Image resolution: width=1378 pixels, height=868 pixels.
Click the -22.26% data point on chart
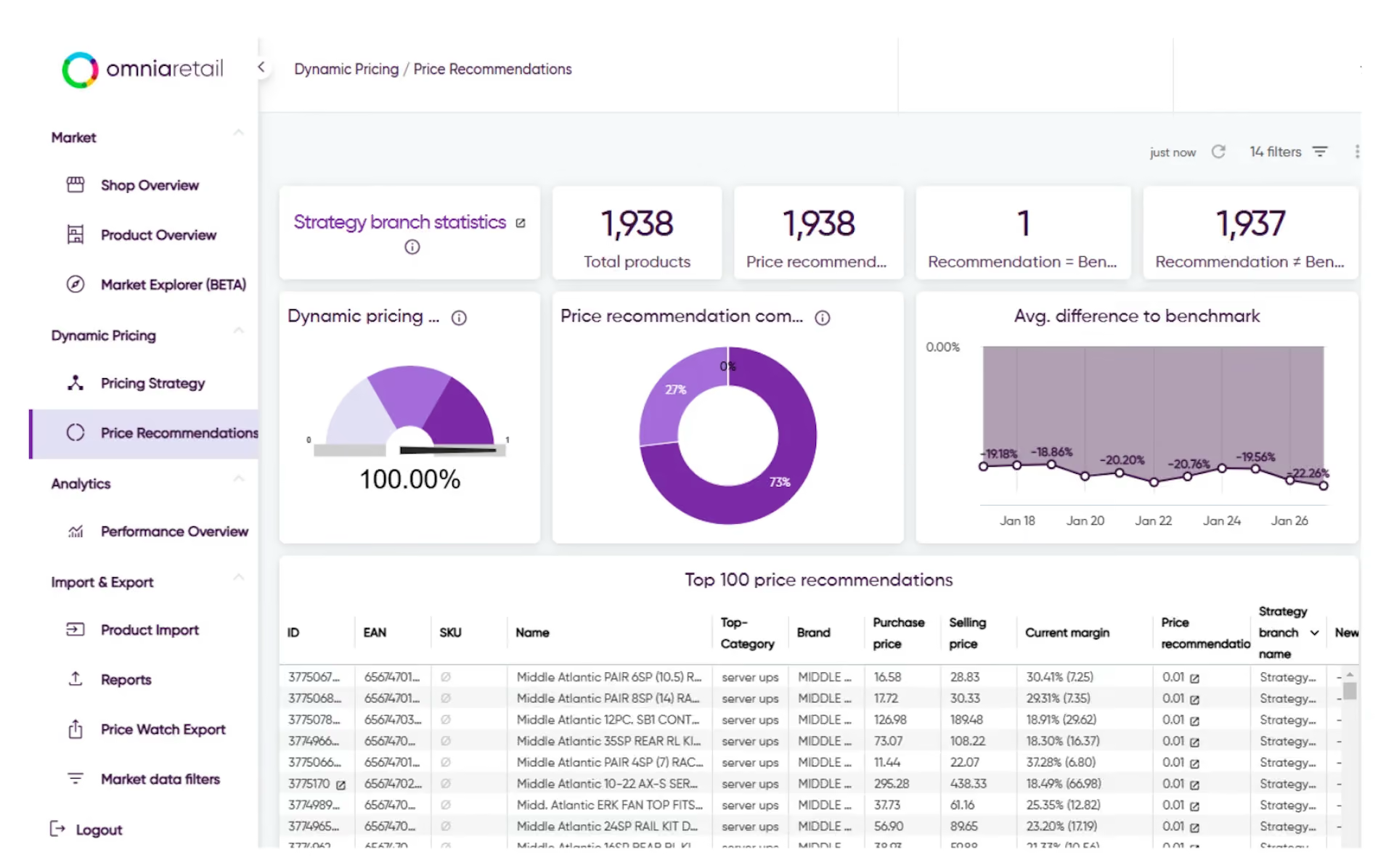(x=1323, y=486)
